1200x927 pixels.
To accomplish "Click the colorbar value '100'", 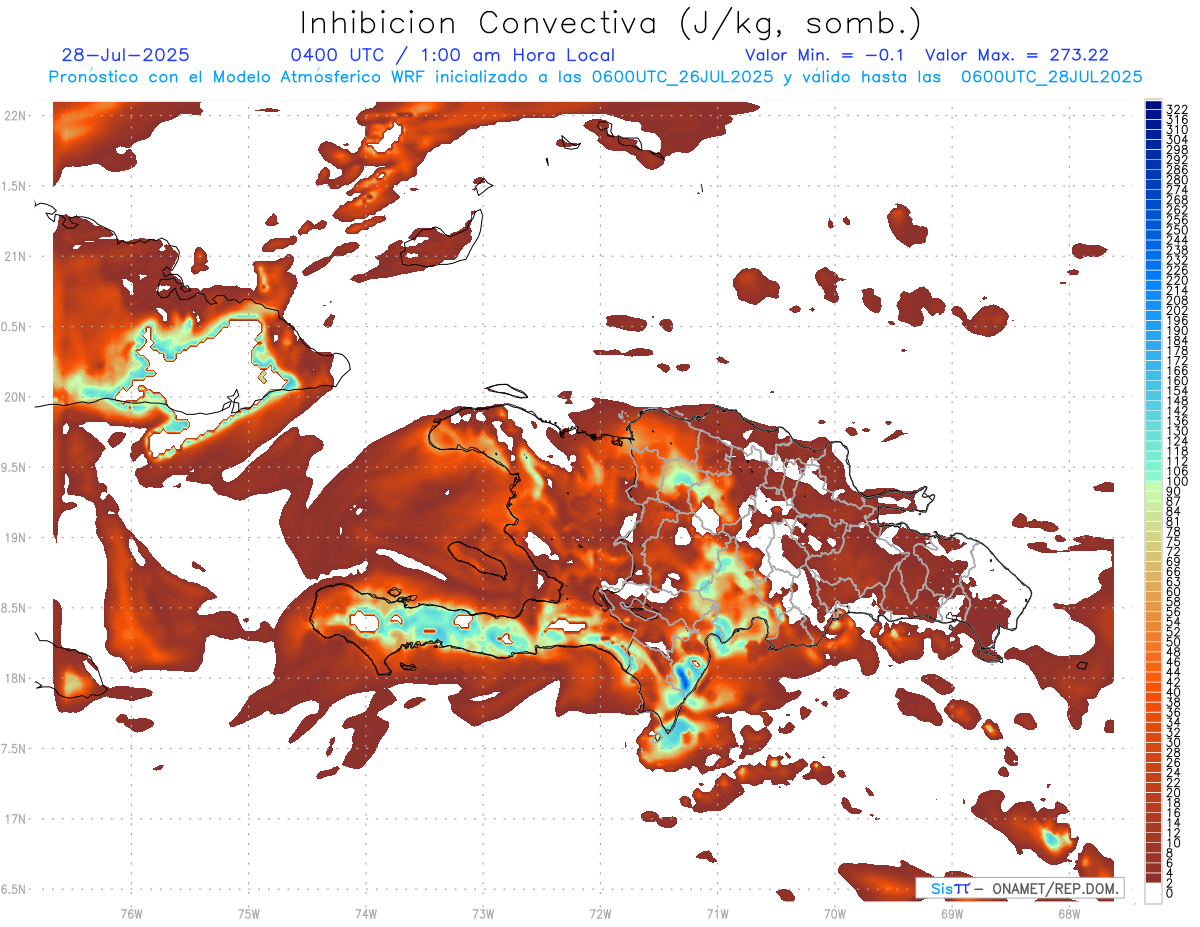I will (x=1177, y=481).
